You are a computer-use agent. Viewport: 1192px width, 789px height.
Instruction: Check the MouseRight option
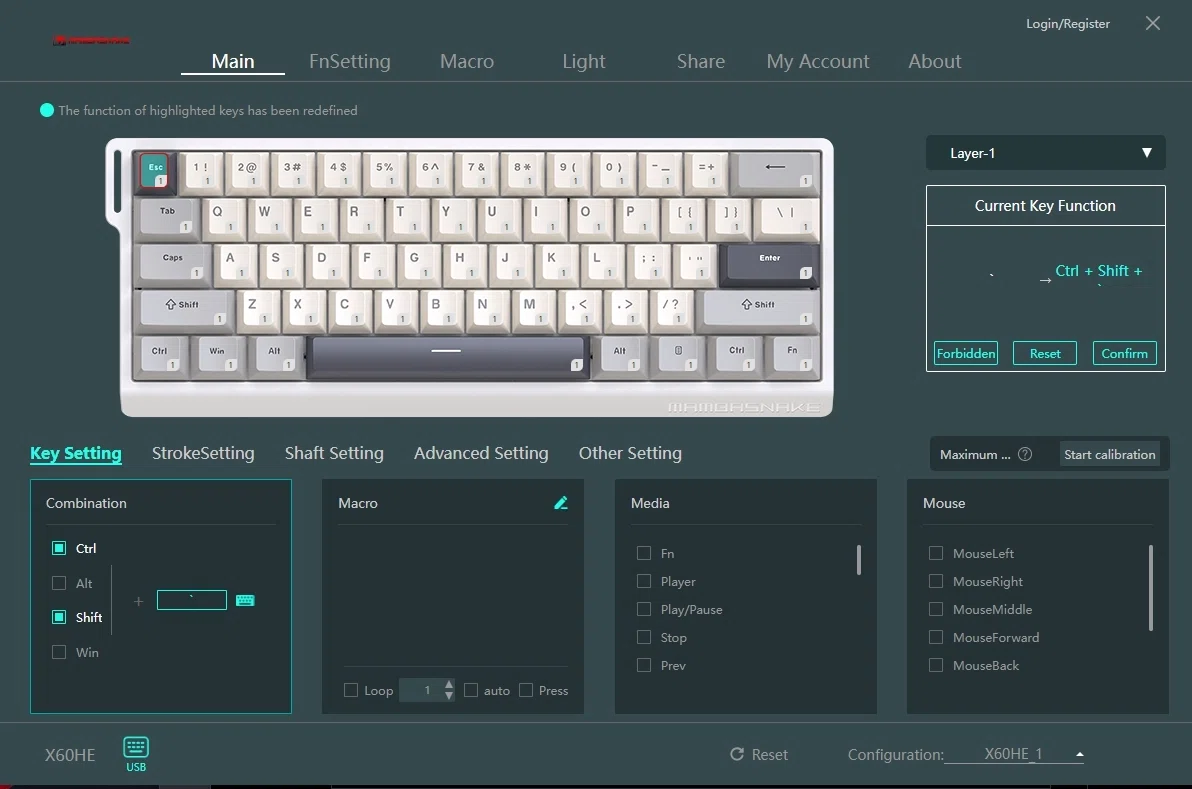pos(936,581)
